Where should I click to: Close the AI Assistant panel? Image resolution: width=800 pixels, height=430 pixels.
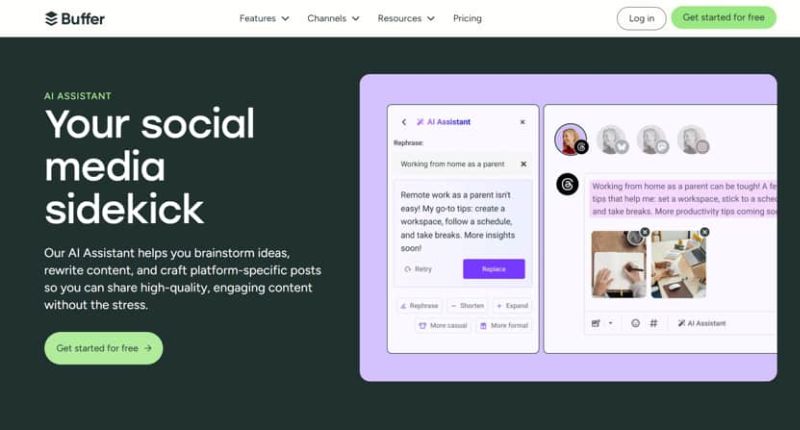coord(522,122)
